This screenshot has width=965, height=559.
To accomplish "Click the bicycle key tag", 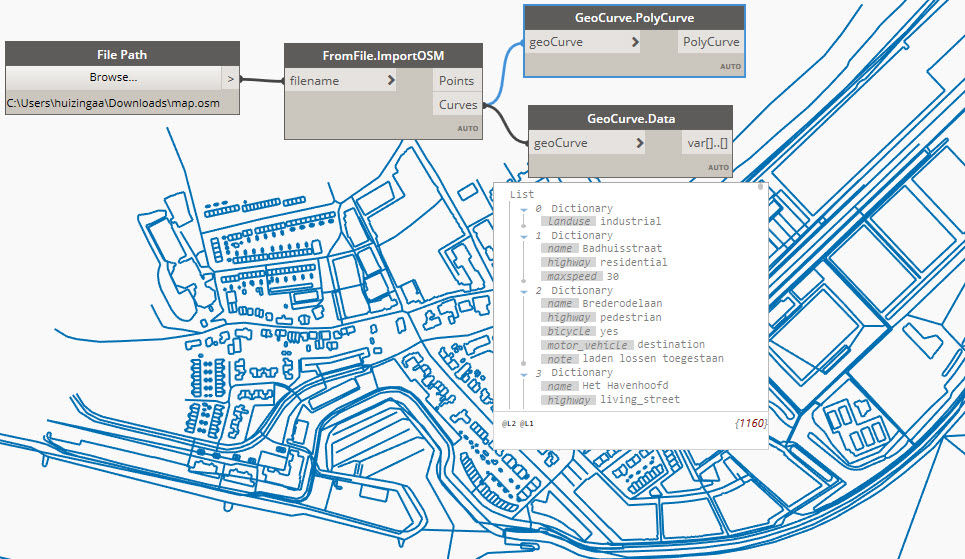I will point(569,331).
